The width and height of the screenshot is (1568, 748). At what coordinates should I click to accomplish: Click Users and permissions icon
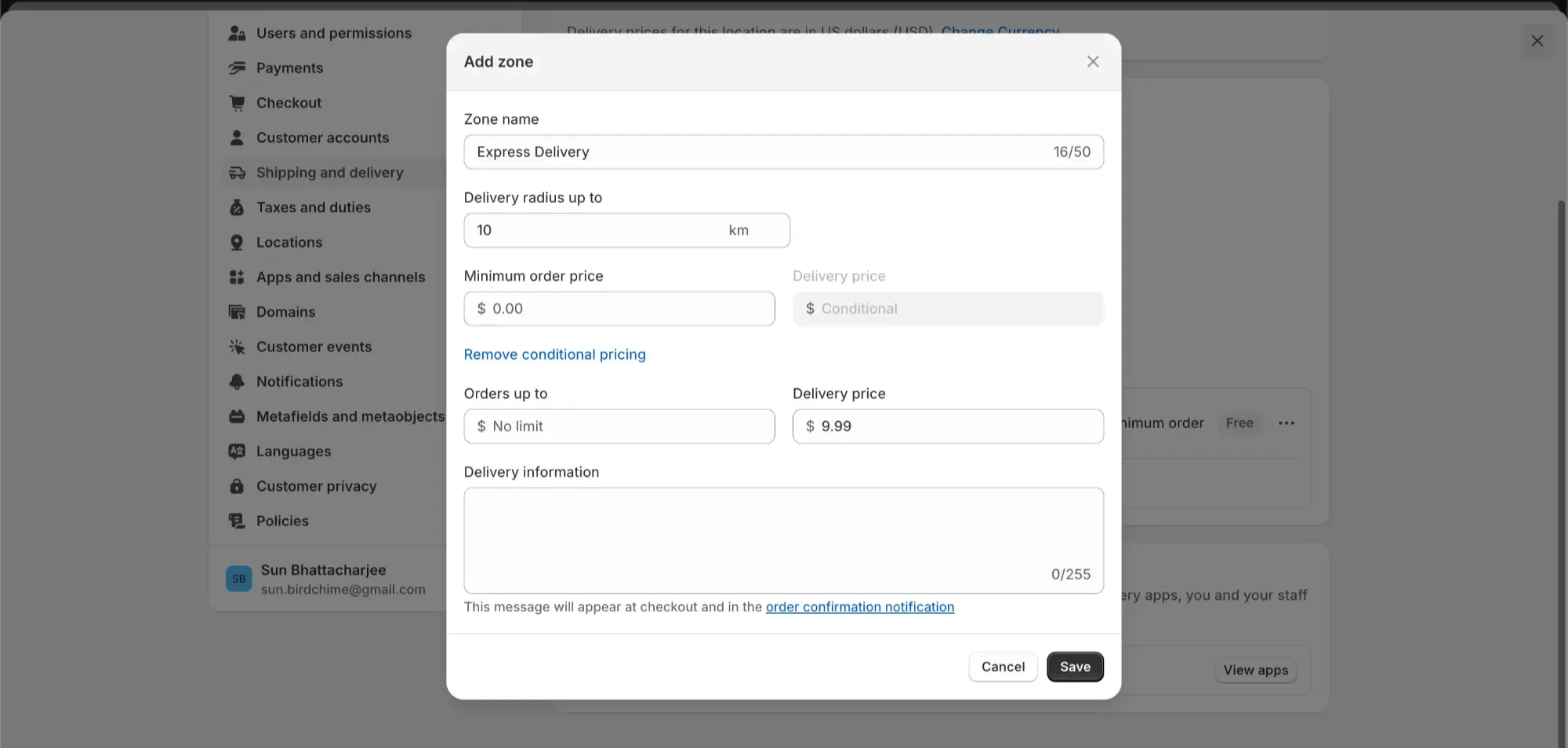236,33
